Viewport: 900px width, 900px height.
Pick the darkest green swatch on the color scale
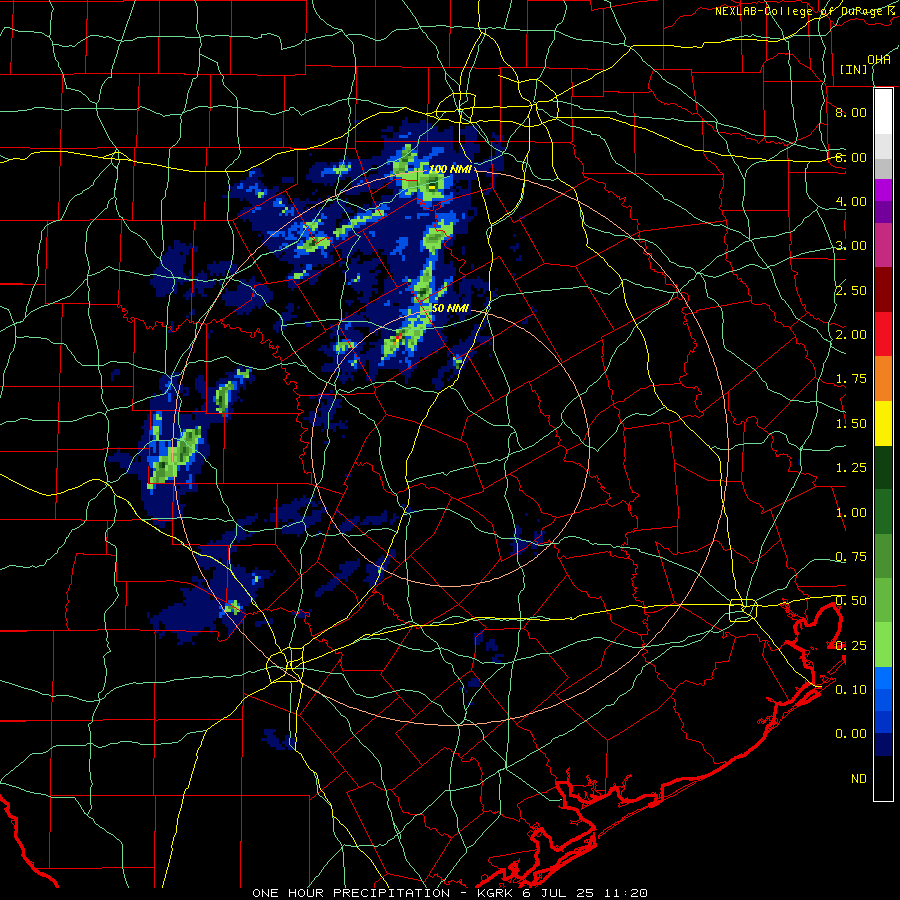(883, 467)
